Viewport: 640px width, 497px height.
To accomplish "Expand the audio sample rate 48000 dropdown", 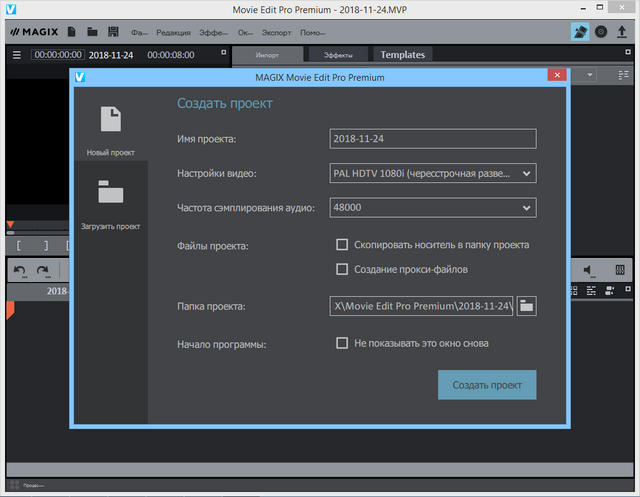I will 432,208.
